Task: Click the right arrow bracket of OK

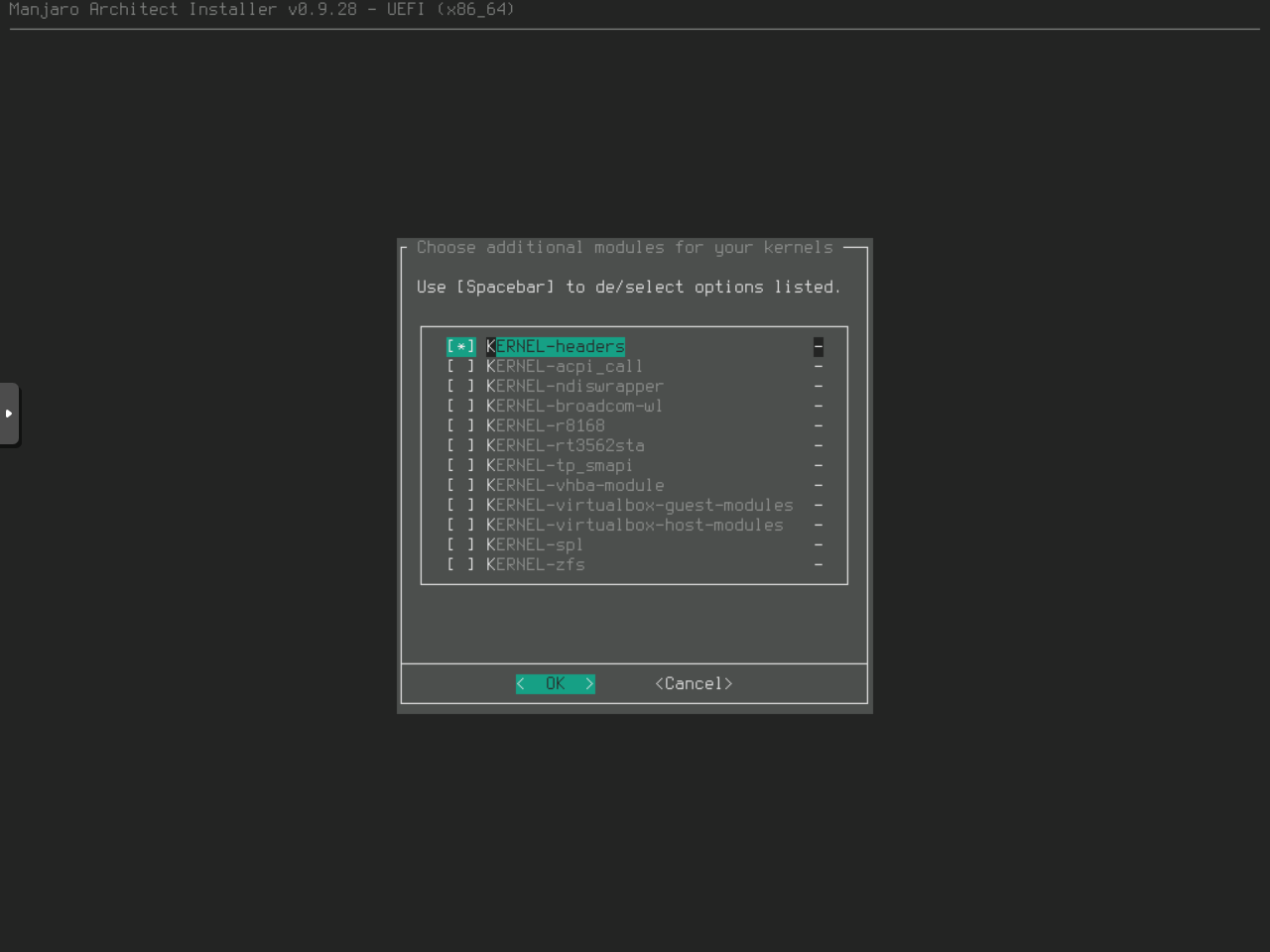Action: [x=589, y=684]
